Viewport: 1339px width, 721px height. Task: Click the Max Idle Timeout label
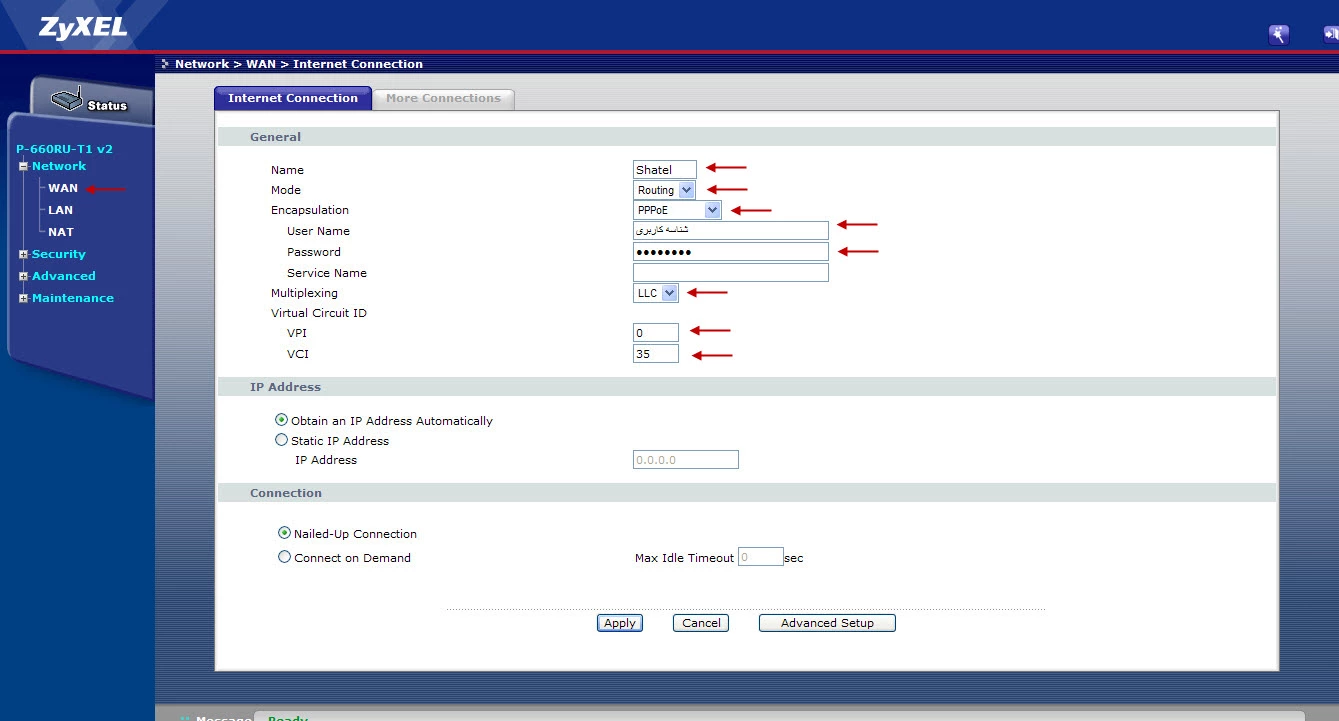685,558
